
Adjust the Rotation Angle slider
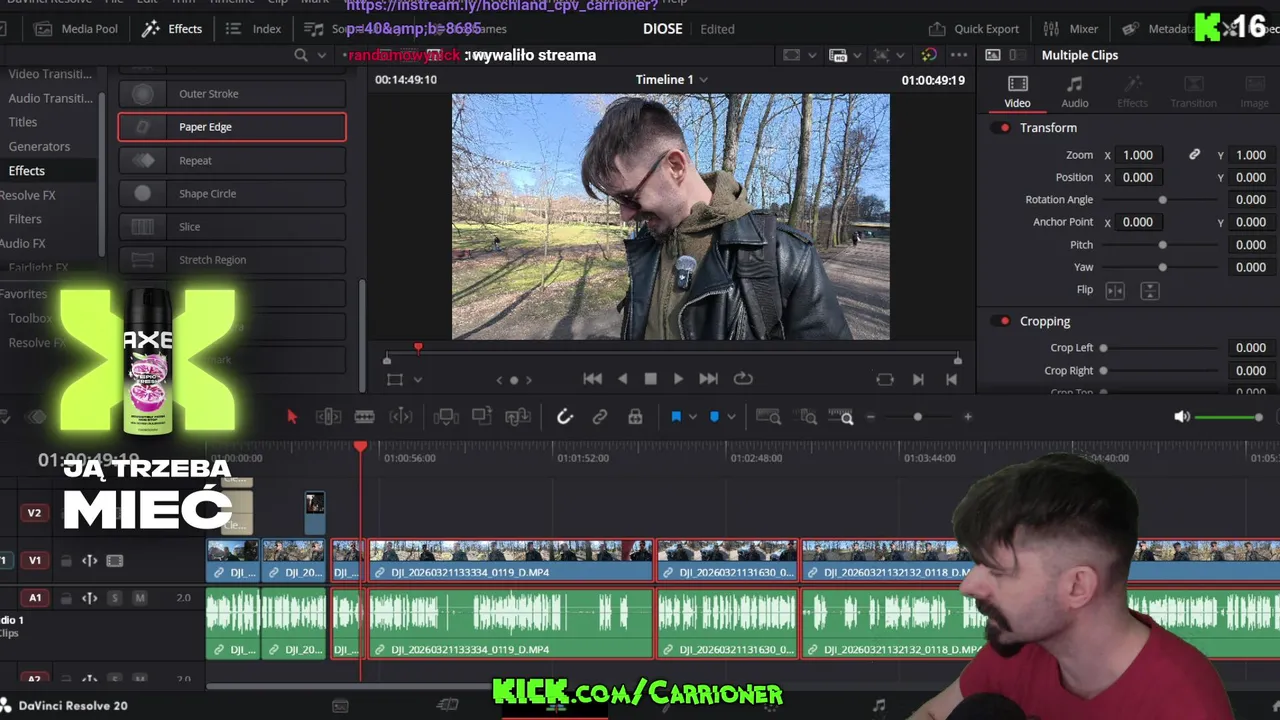coord(1162,200)
